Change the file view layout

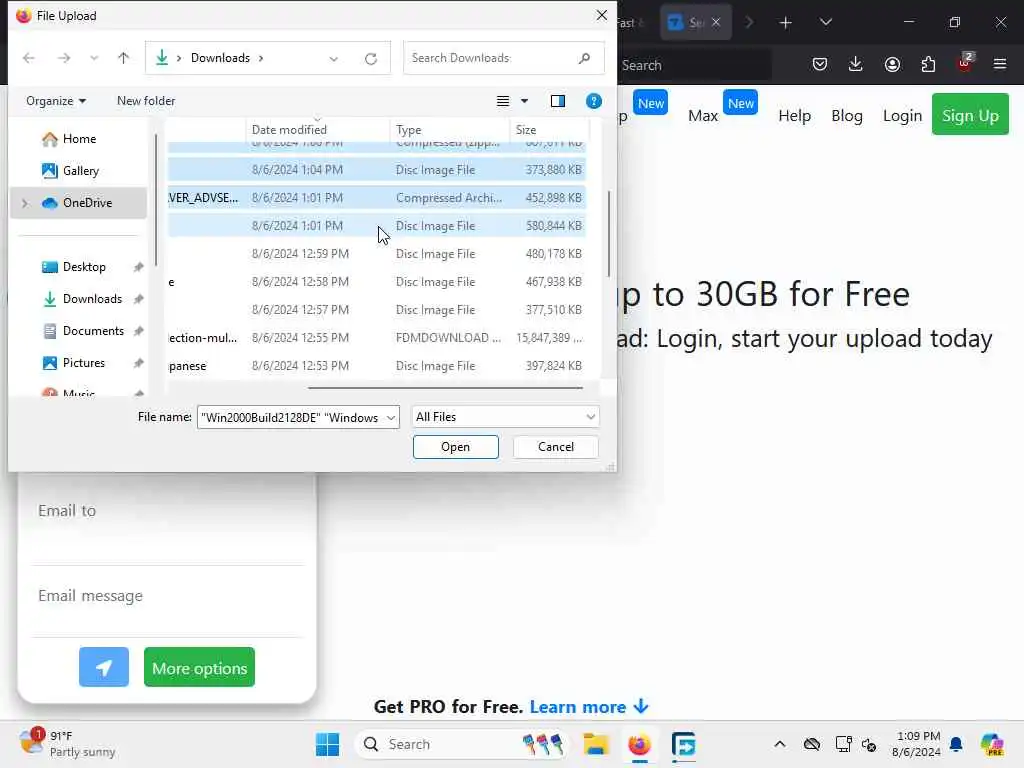(x=503, y=101)
